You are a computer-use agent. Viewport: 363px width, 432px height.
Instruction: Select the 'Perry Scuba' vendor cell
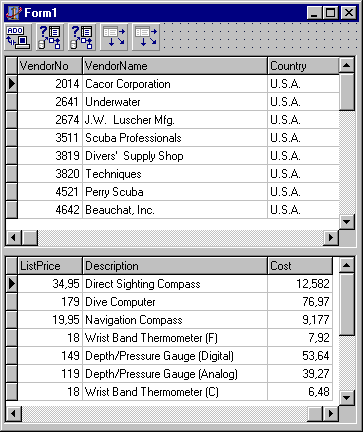pyautogui.click(x=175, y=192)
